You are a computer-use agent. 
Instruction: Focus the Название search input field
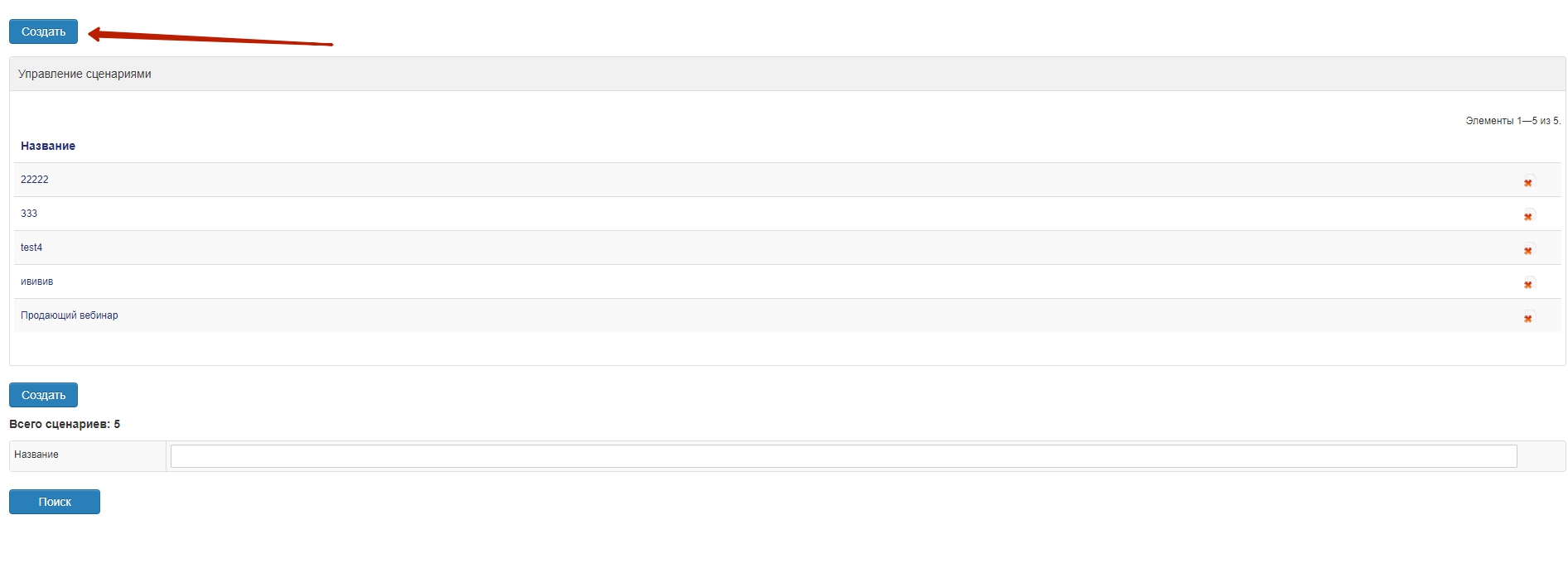(x=843, y=456)
